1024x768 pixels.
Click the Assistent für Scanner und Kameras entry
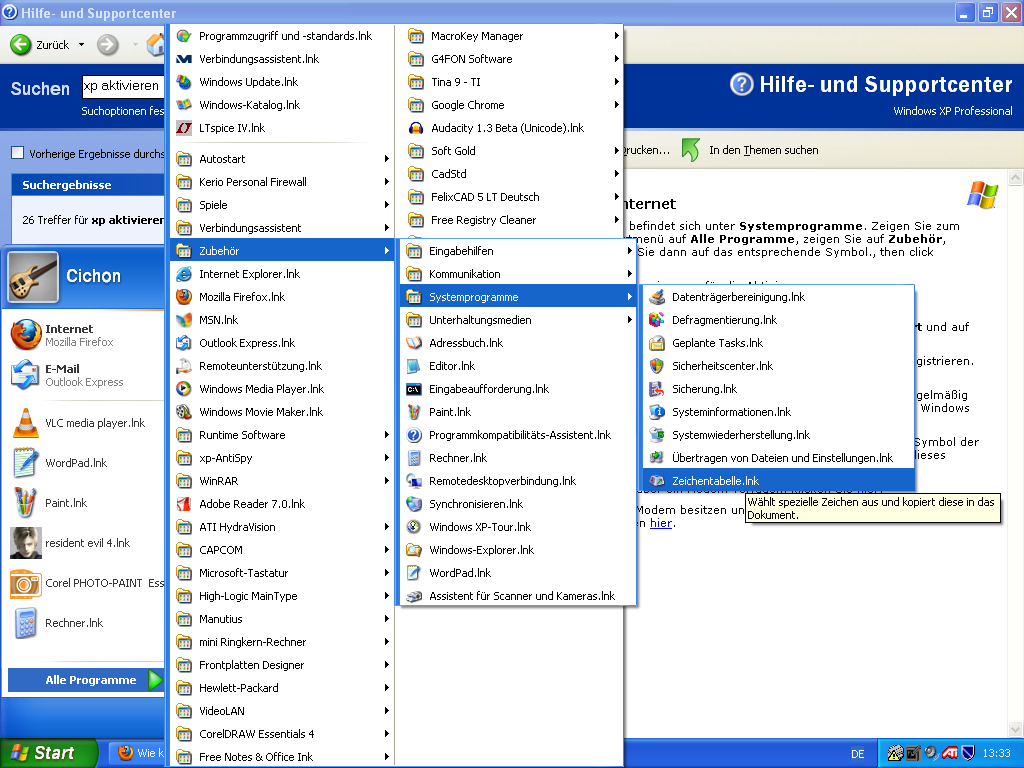click(x=517, y=596)
